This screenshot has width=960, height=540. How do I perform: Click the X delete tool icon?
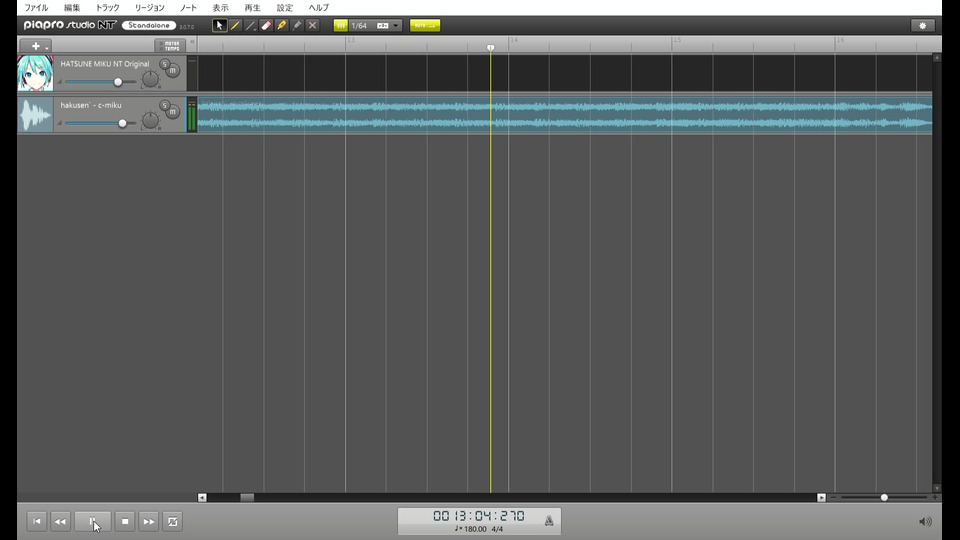pos(312,26)
